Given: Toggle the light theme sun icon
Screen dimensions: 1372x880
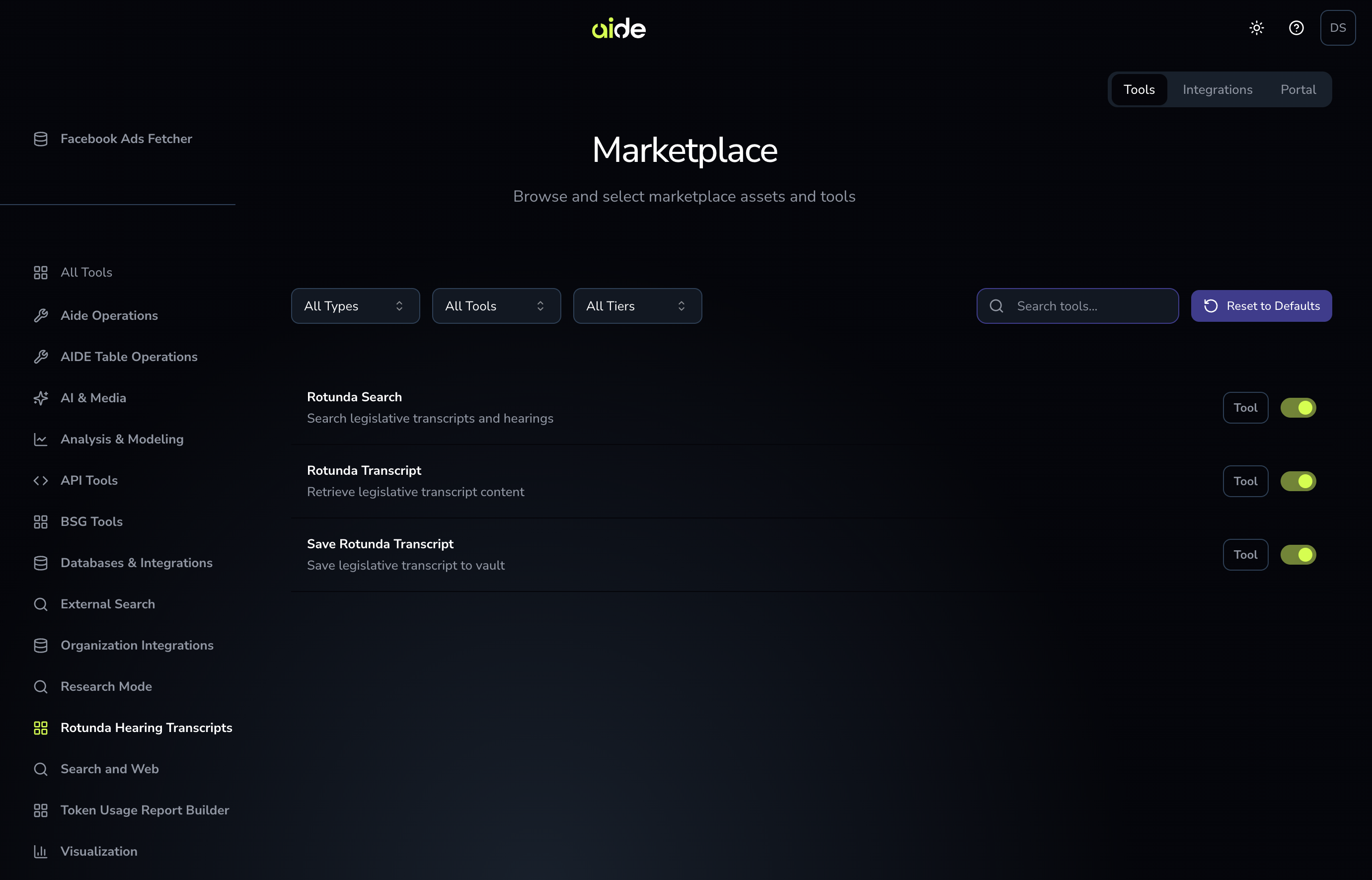Looking at the screenshot, I should [x=1256, y=27].
